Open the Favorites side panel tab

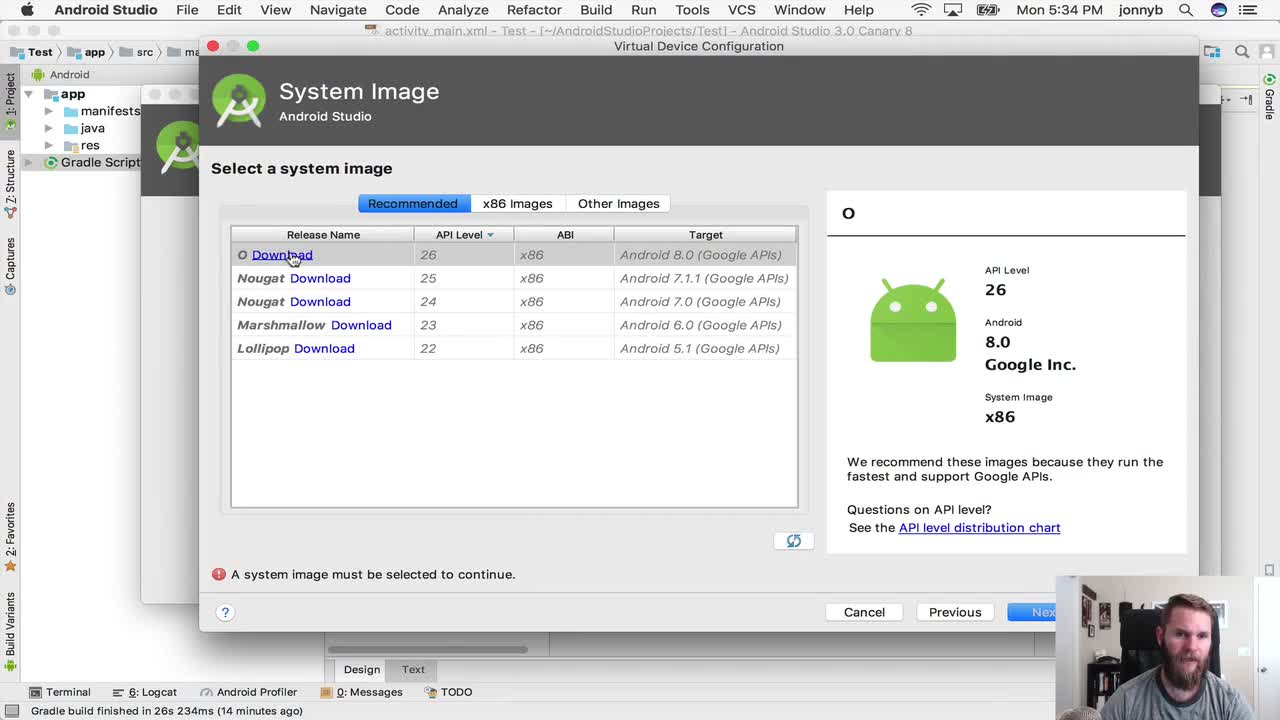pos(10,537)
